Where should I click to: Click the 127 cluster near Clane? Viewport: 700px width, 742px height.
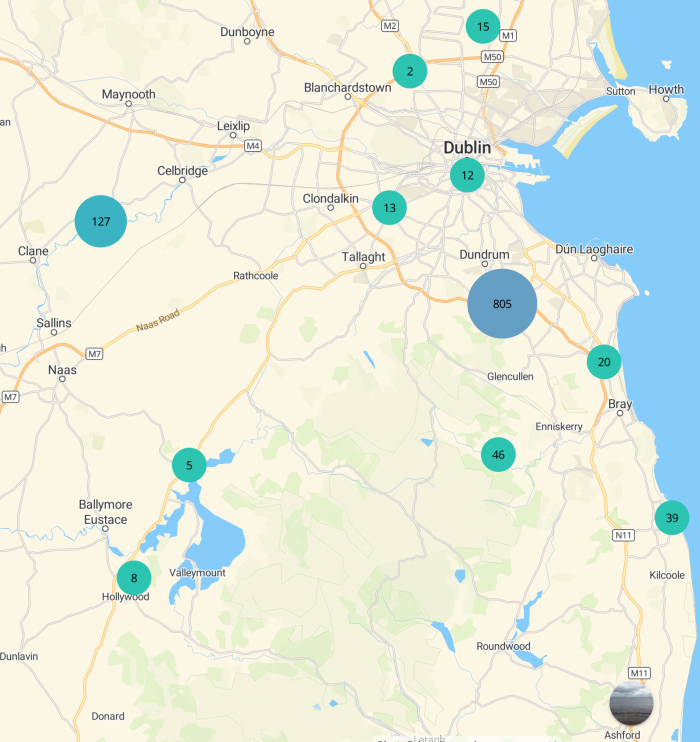(101, 221)
